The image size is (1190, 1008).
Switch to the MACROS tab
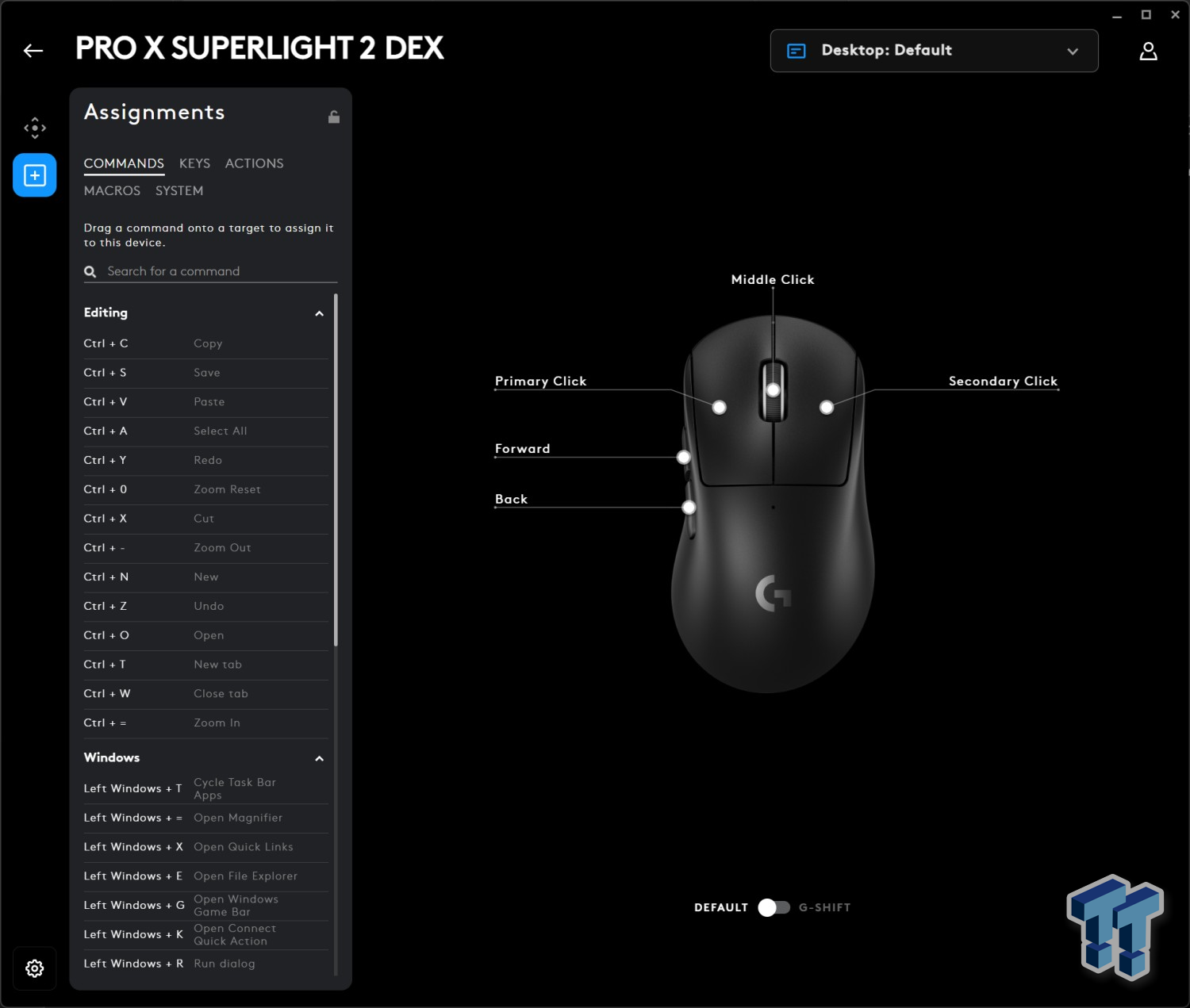[x=112, y=191]
